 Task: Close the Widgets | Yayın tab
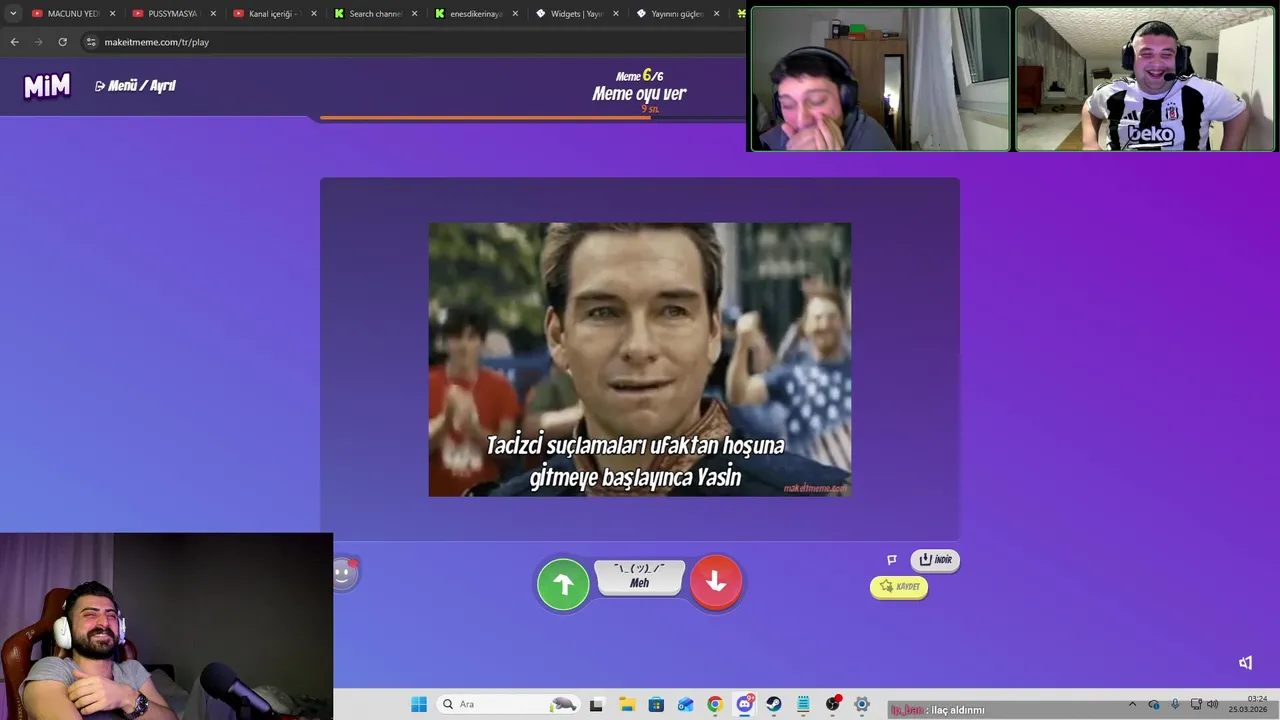point(615,14)
